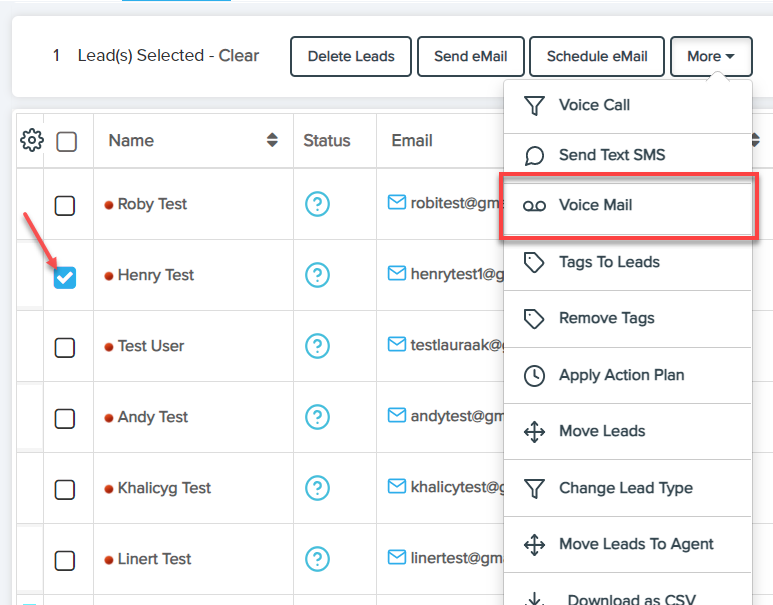Viewport: 773px width, 605px height.
Task: Click the Send Text SMS bubble icon
Action: click(535, 155)
